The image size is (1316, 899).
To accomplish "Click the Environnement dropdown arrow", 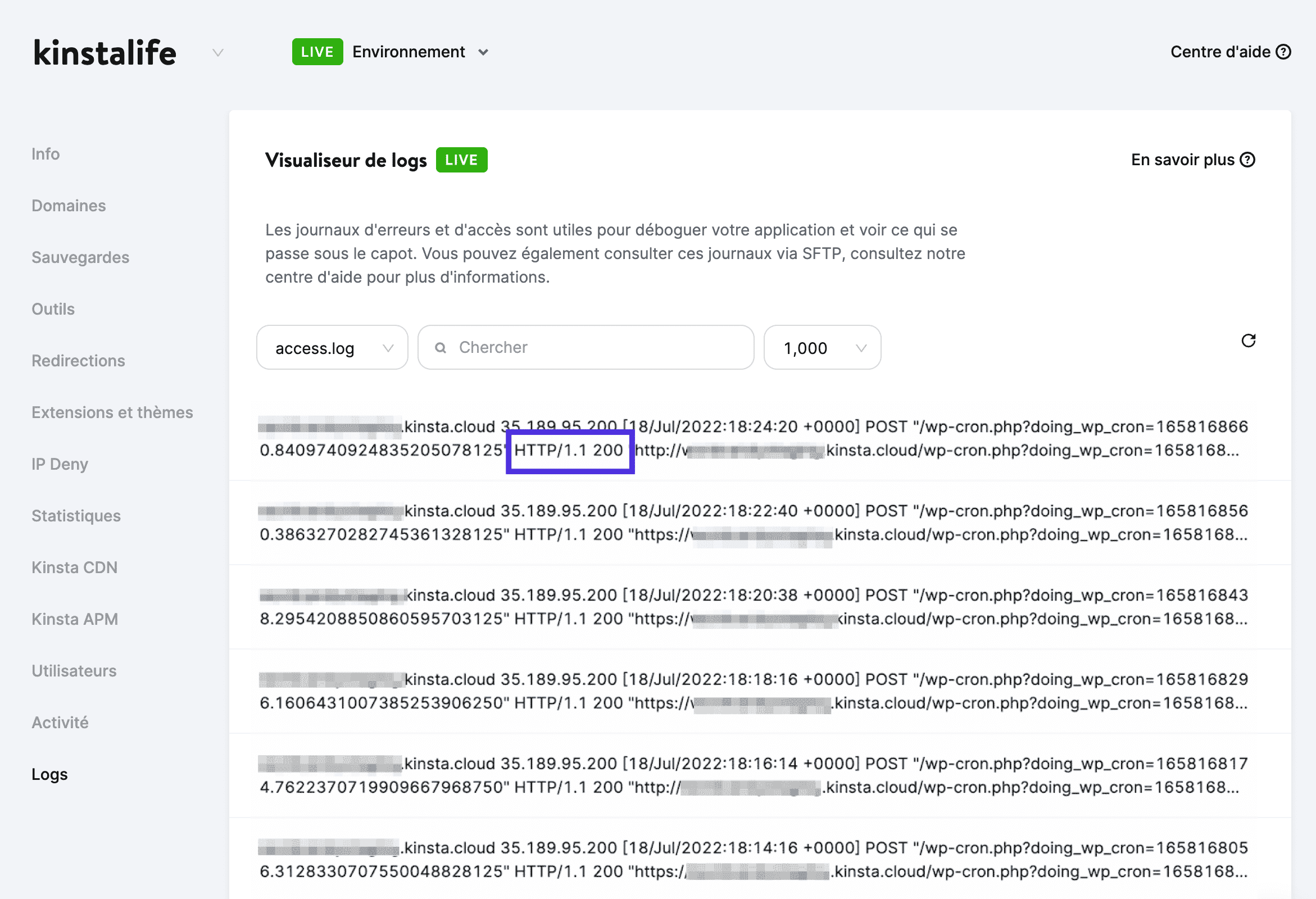I will click(x=485, y=52).
